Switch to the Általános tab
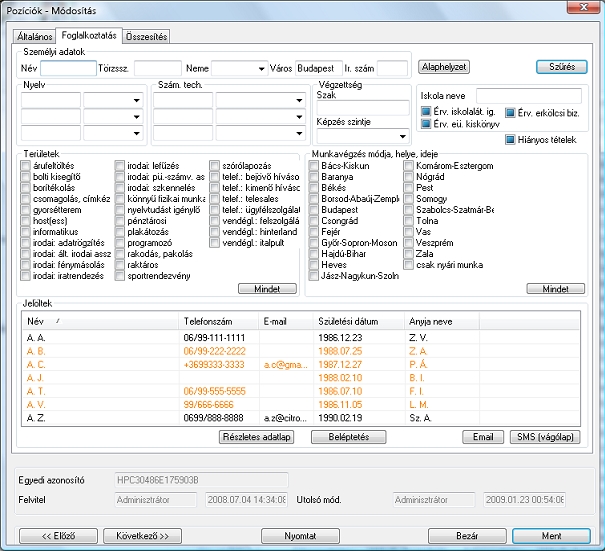 [34, 36]
